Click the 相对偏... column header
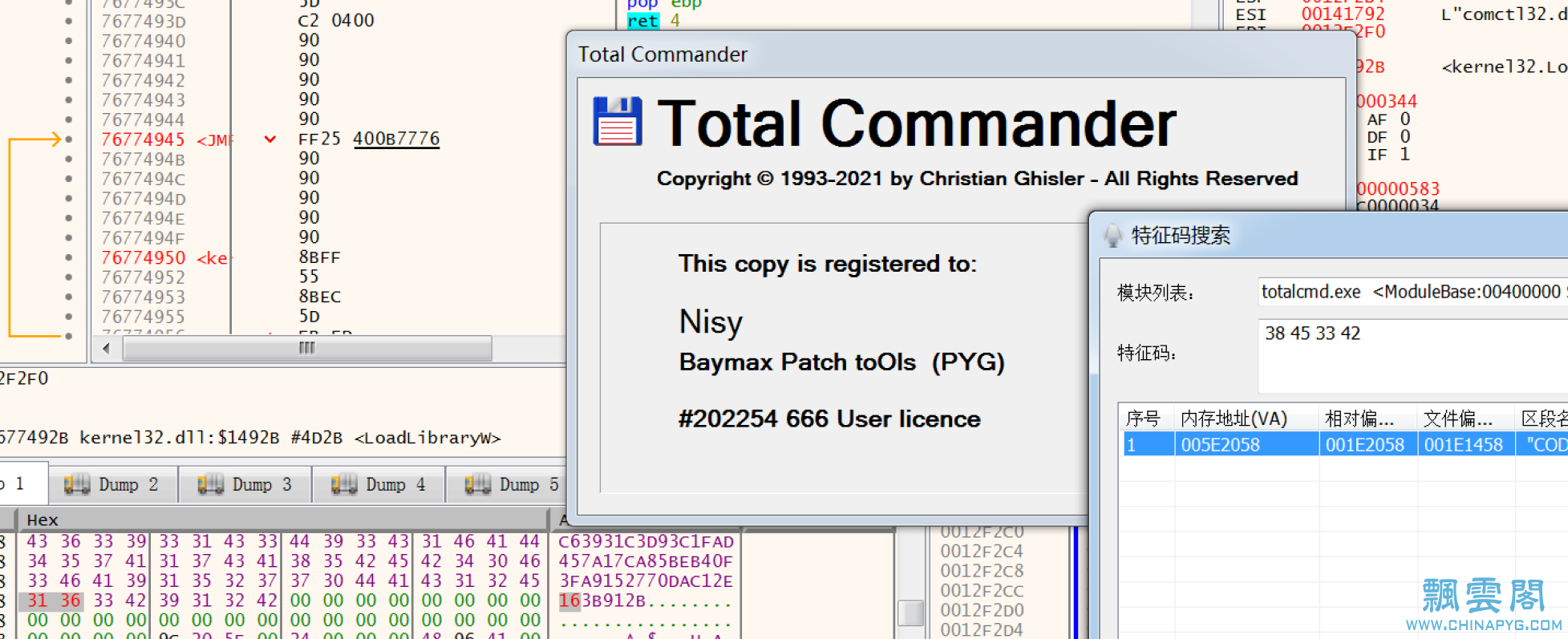Image resolution: width=1568 pixels, height=639 pixels. click(x=1367, y=419)
